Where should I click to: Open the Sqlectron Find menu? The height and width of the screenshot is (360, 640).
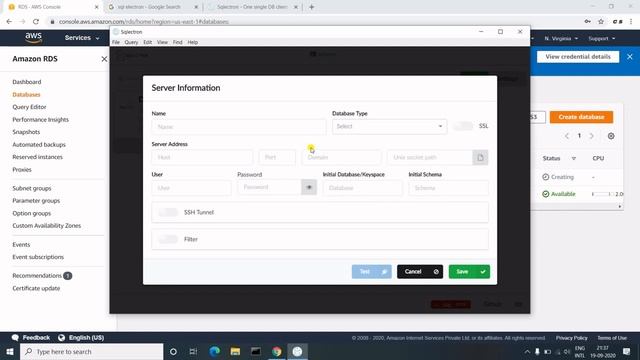[178, 42]
